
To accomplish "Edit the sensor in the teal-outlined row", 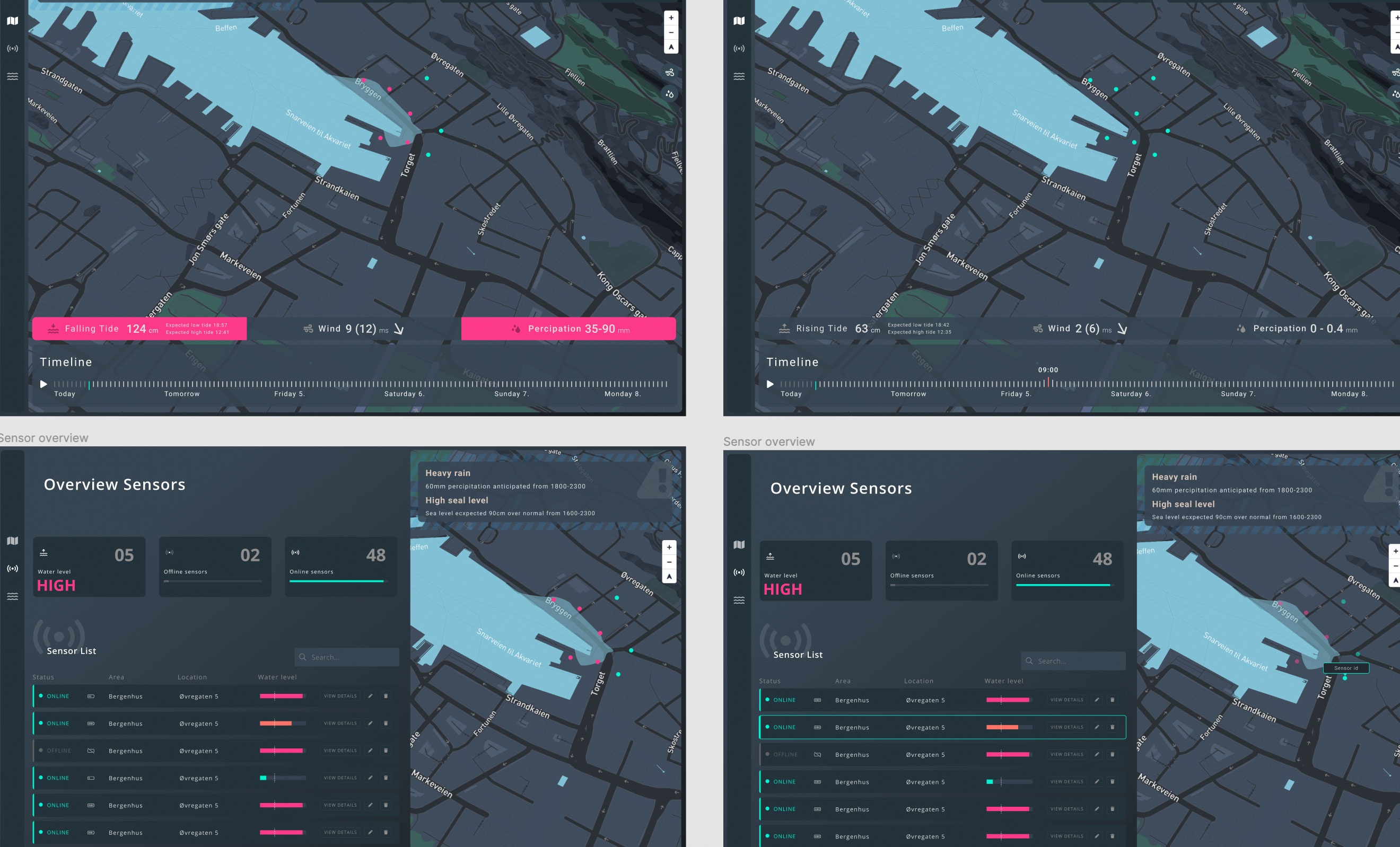I will click(x=1097, y=727).
